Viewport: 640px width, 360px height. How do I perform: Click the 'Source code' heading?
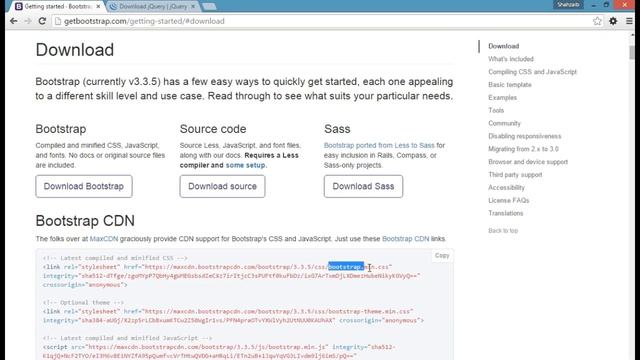pos(213,129)
